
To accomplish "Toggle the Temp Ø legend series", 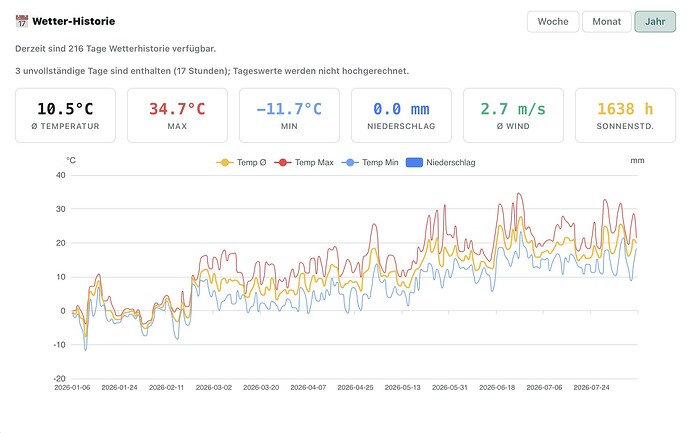I will click(x=241, y=162).
